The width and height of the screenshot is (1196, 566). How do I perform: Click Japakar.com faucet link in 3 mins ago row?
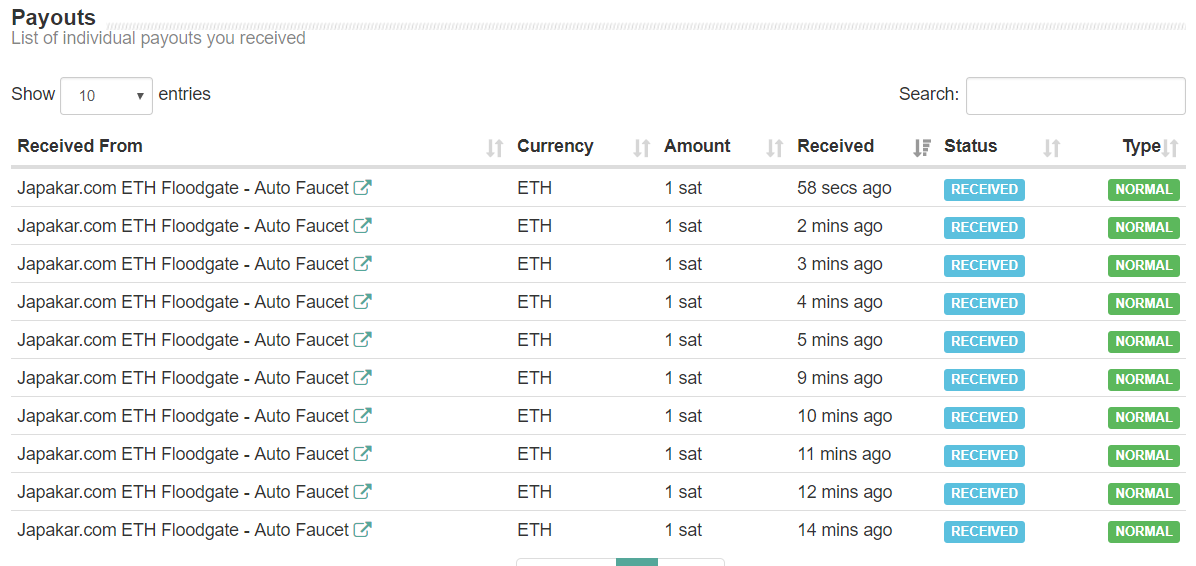pos(183,264)
